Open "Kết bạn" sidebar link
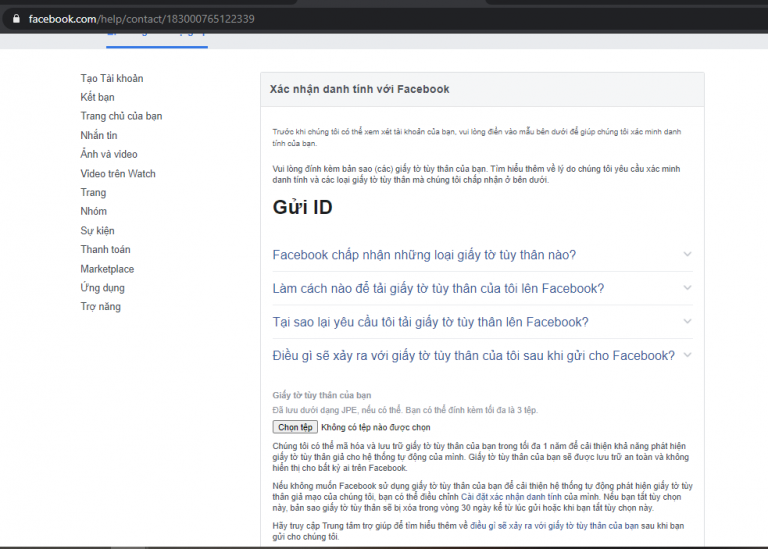The height and width of the screenshot is (549, 768). click(97, 97)
